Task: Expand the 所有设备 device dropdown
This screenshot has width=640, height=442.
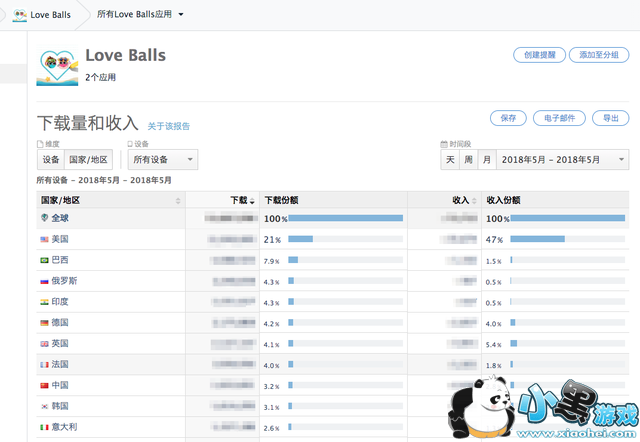Action: coord(163,160)
